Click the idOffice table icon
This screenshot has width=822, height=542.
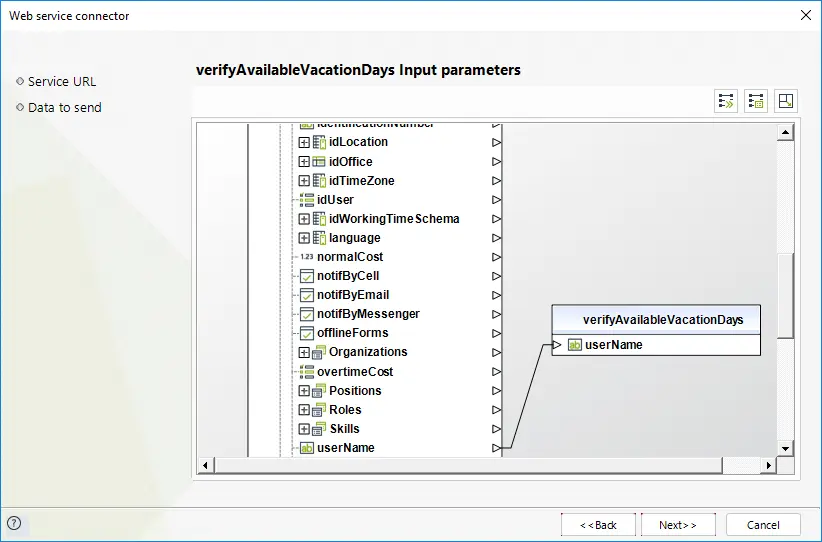[x=319, y=161]
